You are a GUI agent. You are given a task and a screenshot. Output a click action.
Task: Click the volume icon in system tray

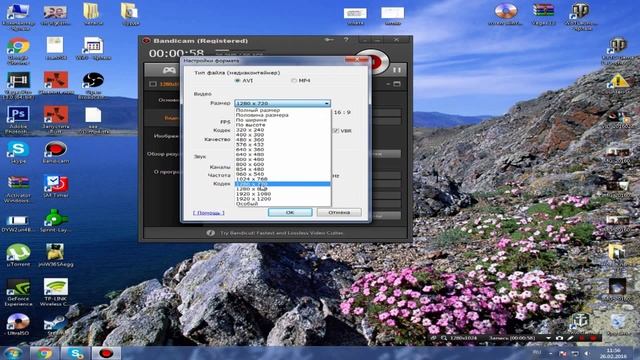(x=587, y=353)
